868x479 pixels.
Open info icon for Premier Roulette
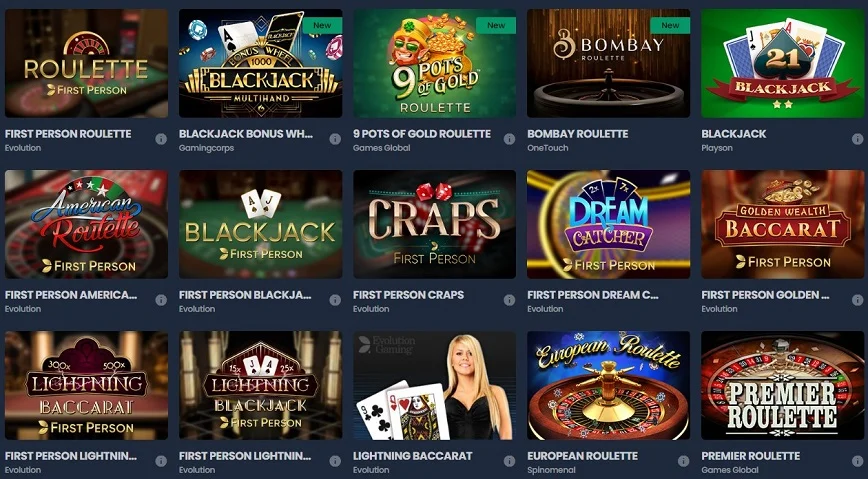[x=857, y=461]
